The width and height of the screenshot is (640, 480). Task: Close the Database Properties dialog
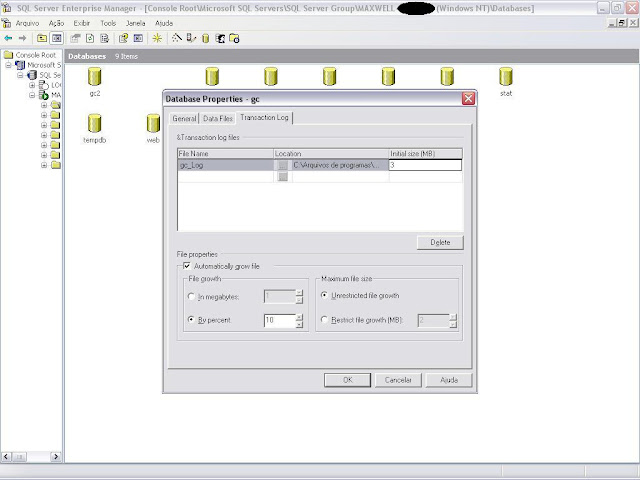[x=468, y=98]
